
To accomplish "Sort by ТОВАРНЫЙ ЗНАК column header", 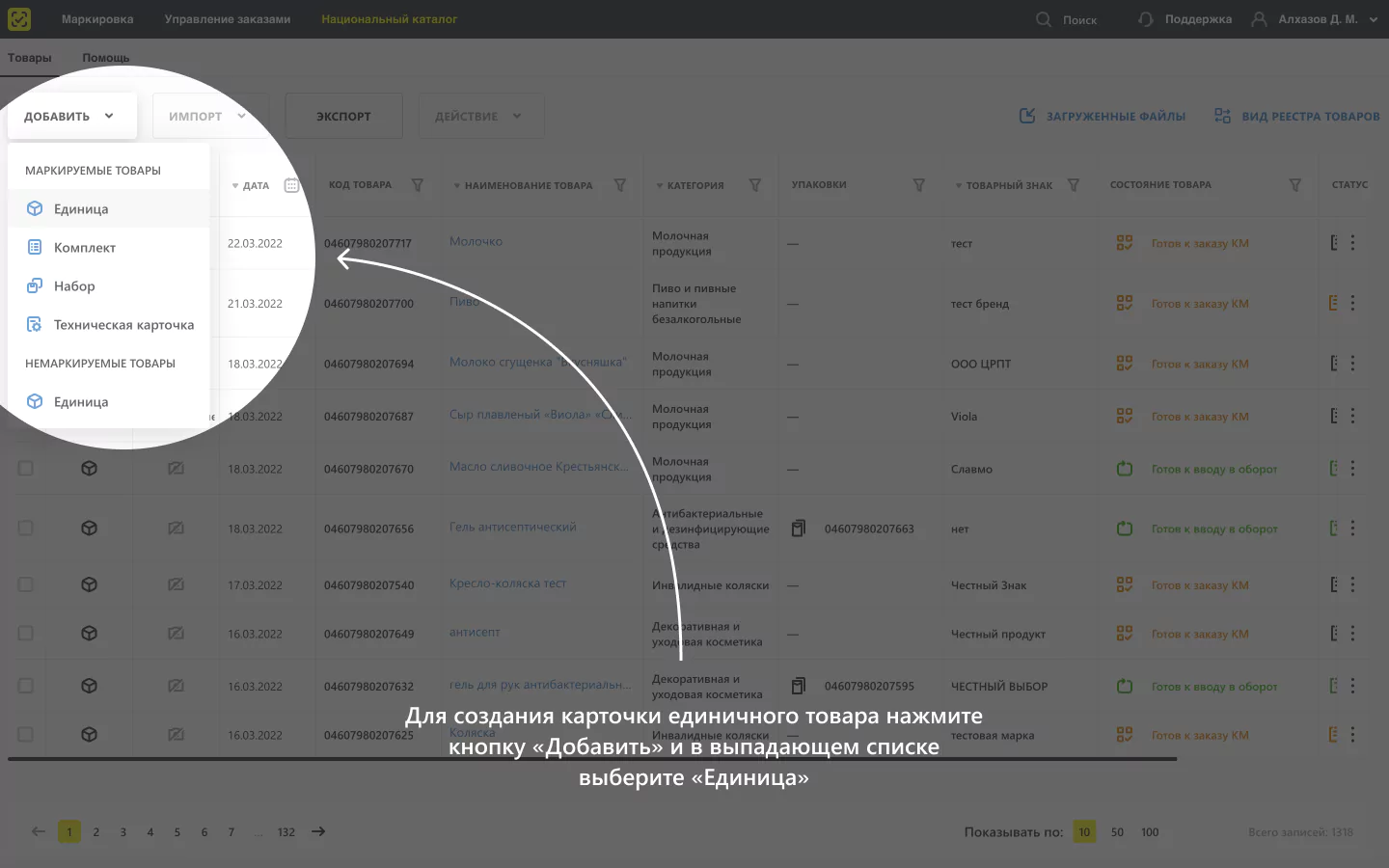I will click(x=1004, y=185).
